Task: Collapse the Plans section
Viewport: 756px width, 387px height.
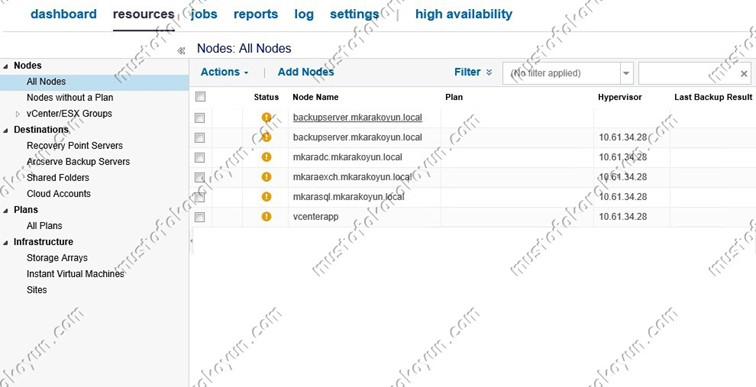Action: 6,210
